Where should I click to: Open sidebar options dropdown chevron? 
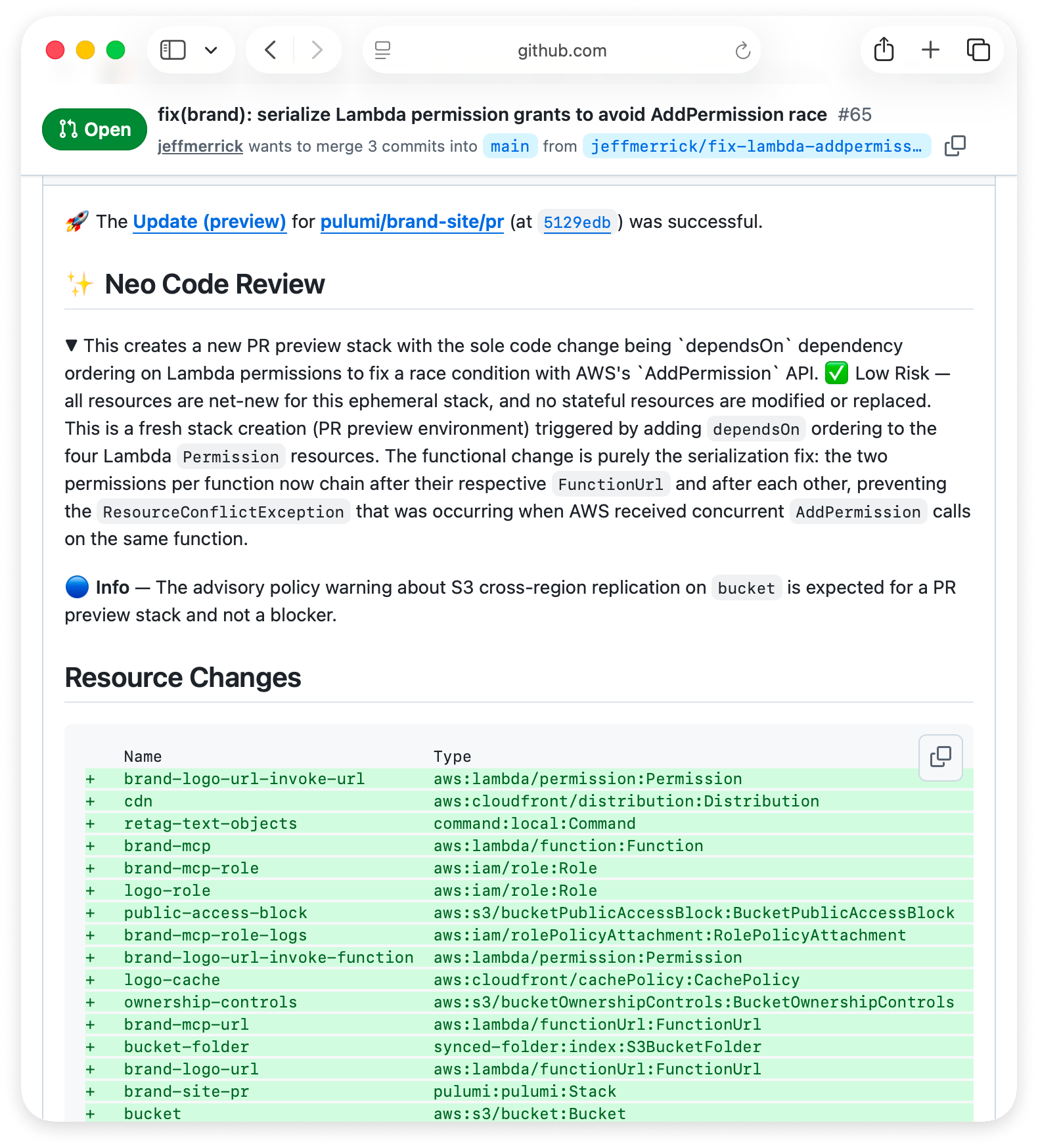[211, 50]
